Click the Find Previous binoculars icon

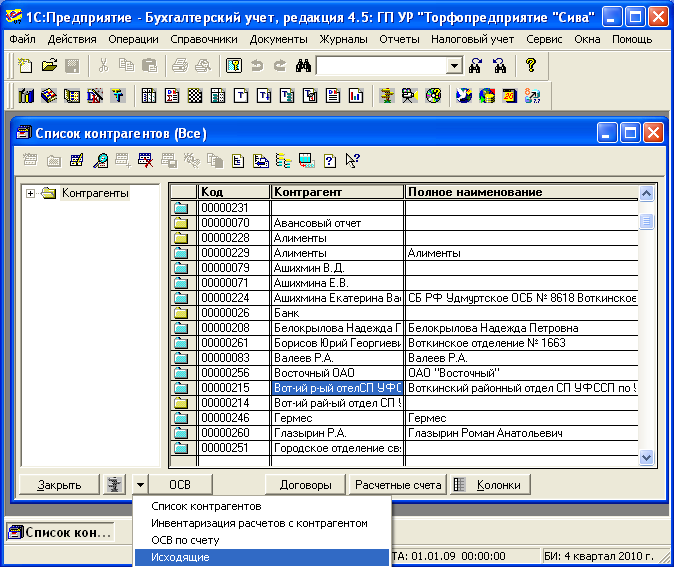(499, 66)
